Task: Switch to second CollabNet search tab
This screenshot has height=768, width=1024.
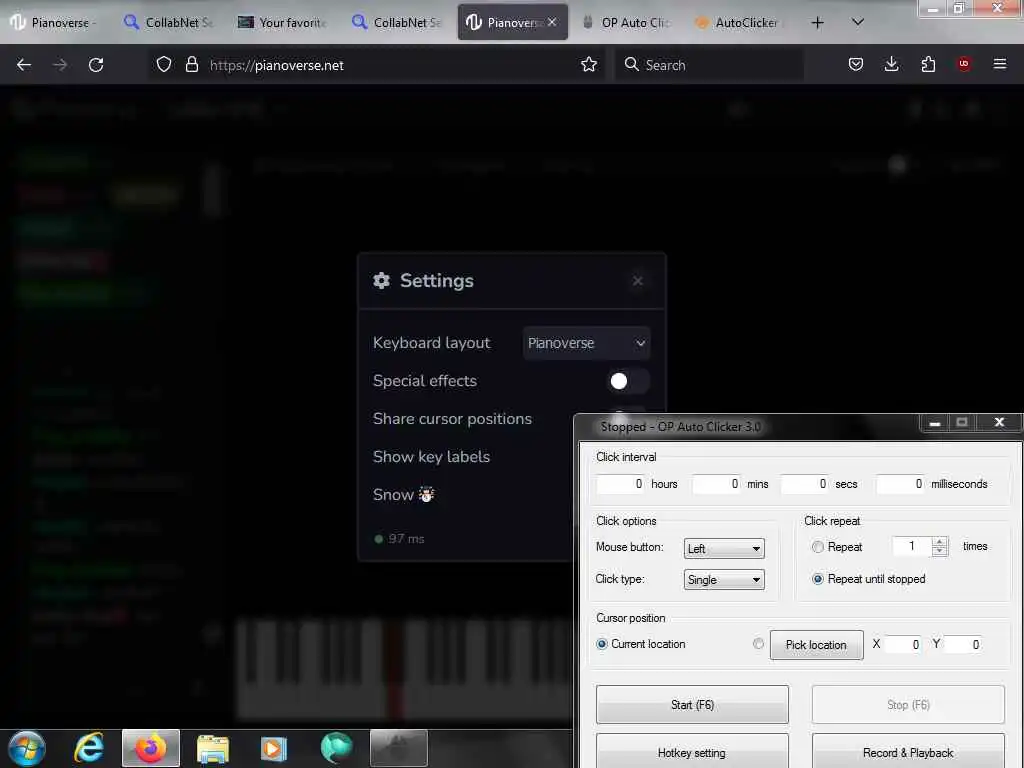Action: [397, 23]
